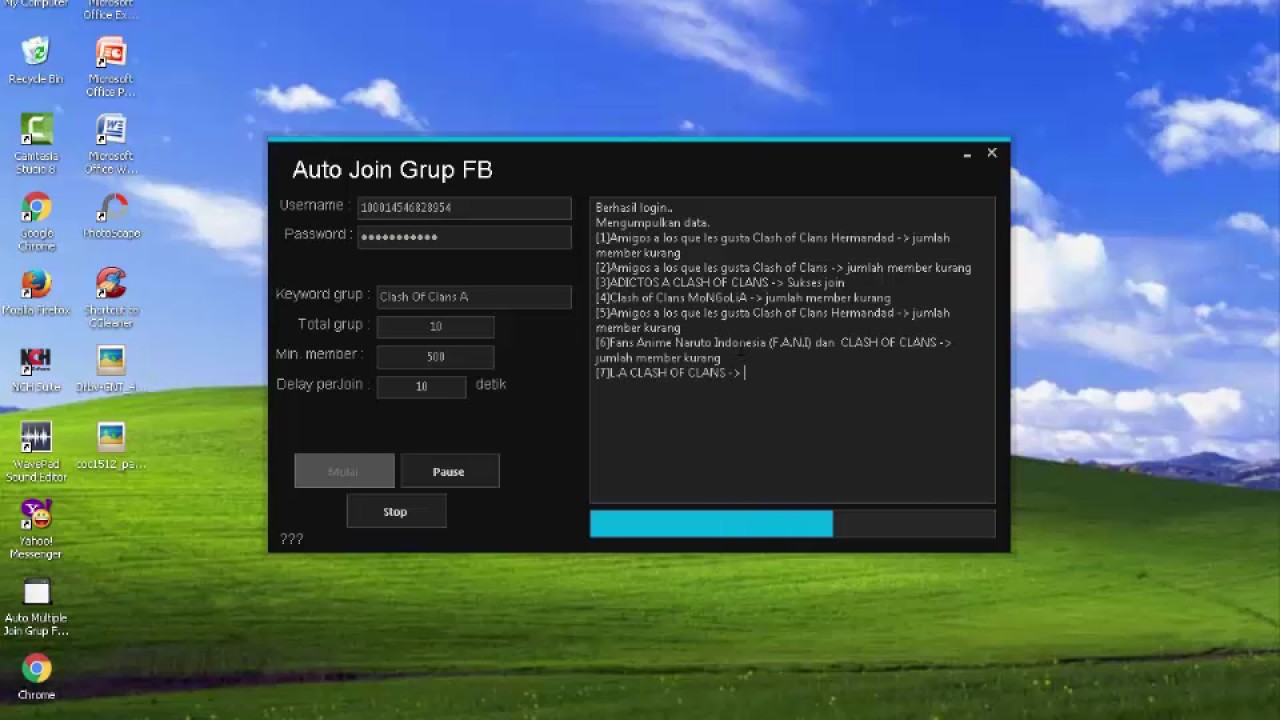
Task: Open Microsoft Office Word desktop shortcut
Action: [x=110, y=144]
